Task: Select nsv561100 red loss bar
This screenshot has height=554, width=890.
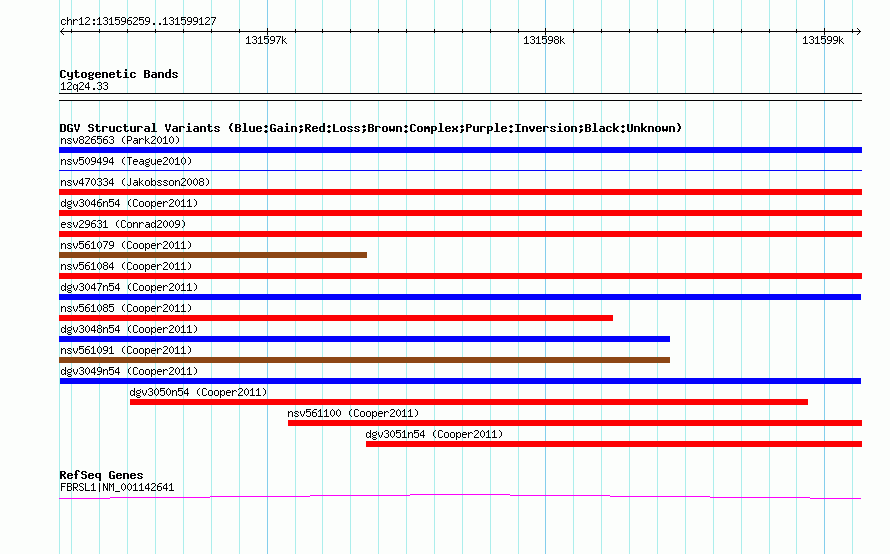Action: pos(575,423)
